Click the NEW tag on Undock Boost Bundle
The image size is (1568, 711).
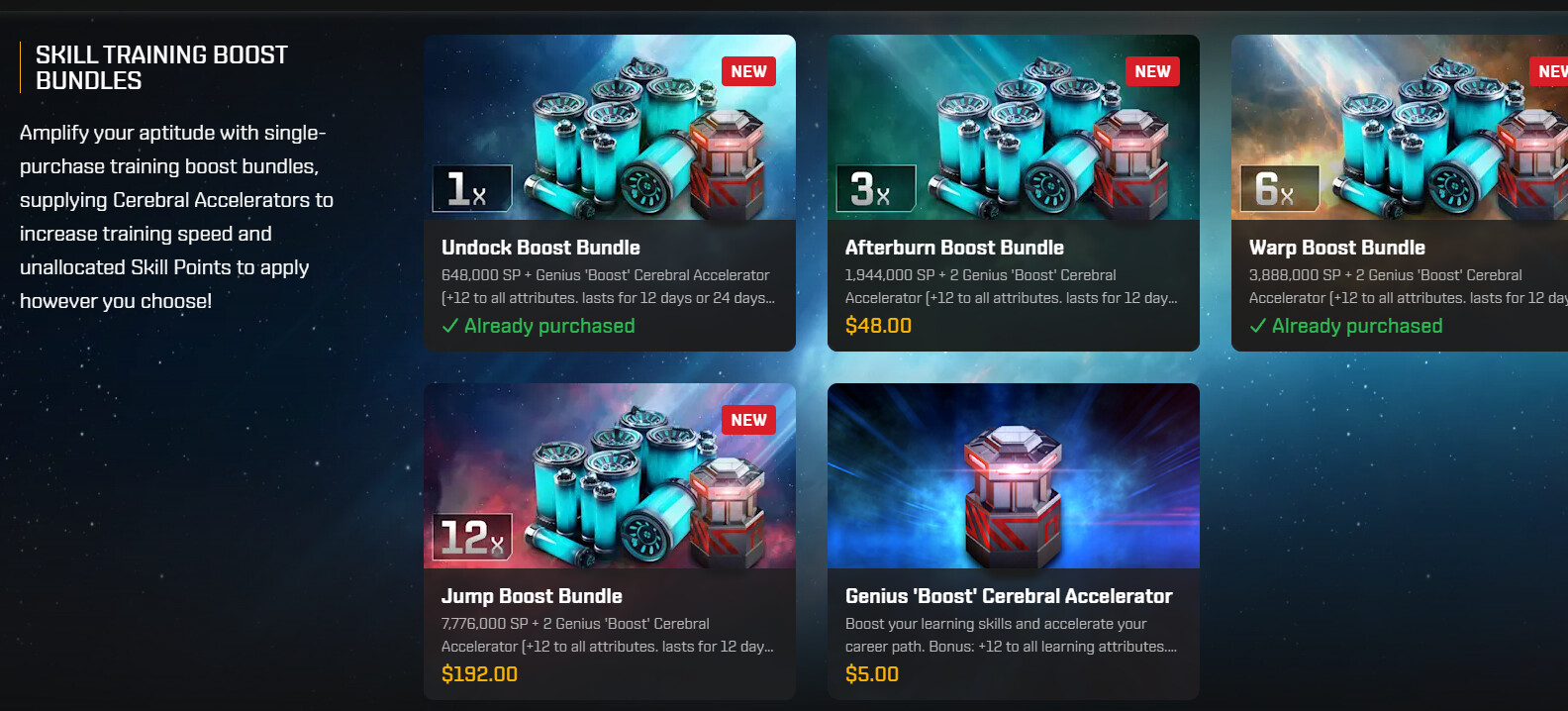(x=748, y=71)
